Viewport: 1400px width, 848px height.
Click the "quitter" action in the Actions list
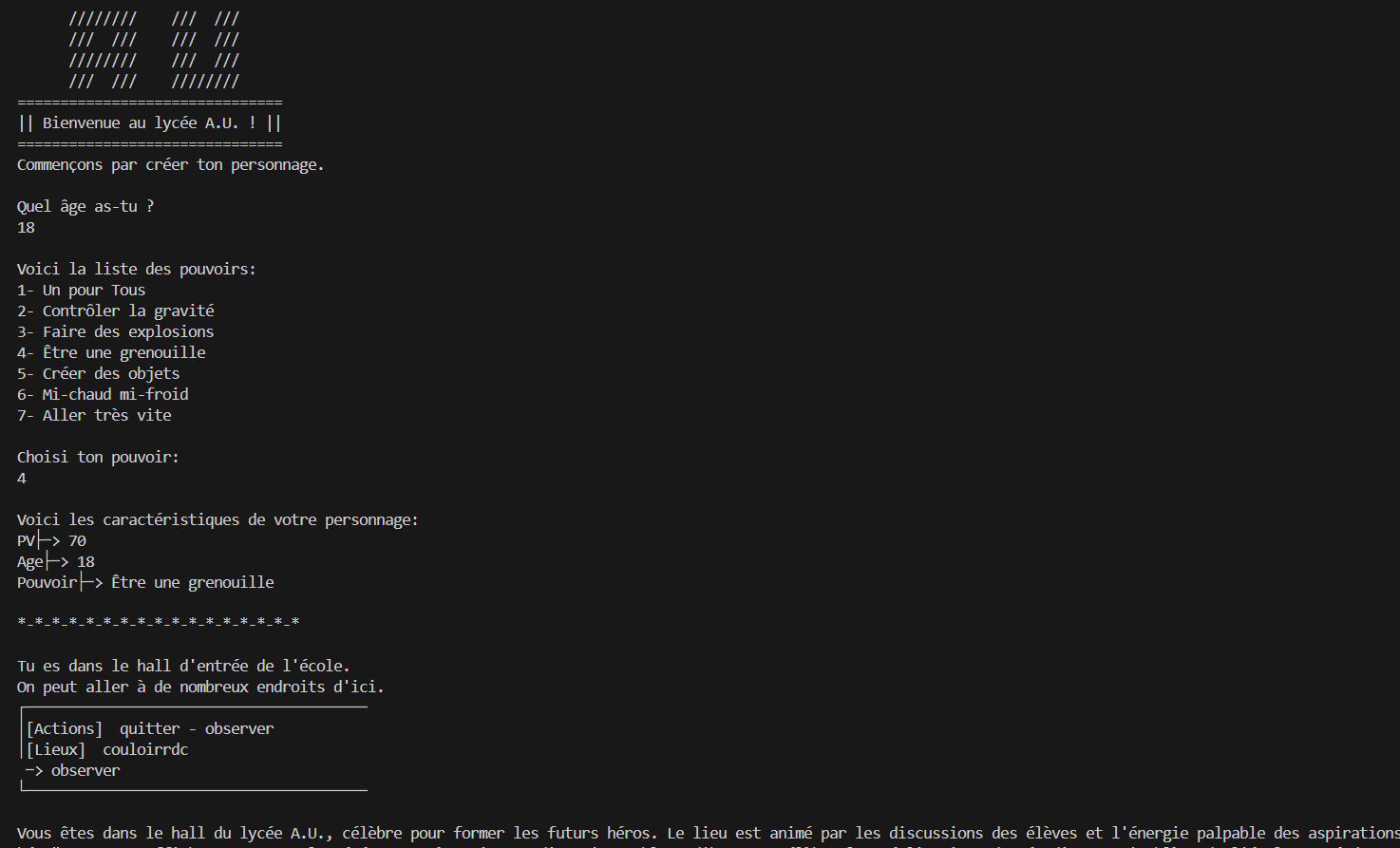149,728
